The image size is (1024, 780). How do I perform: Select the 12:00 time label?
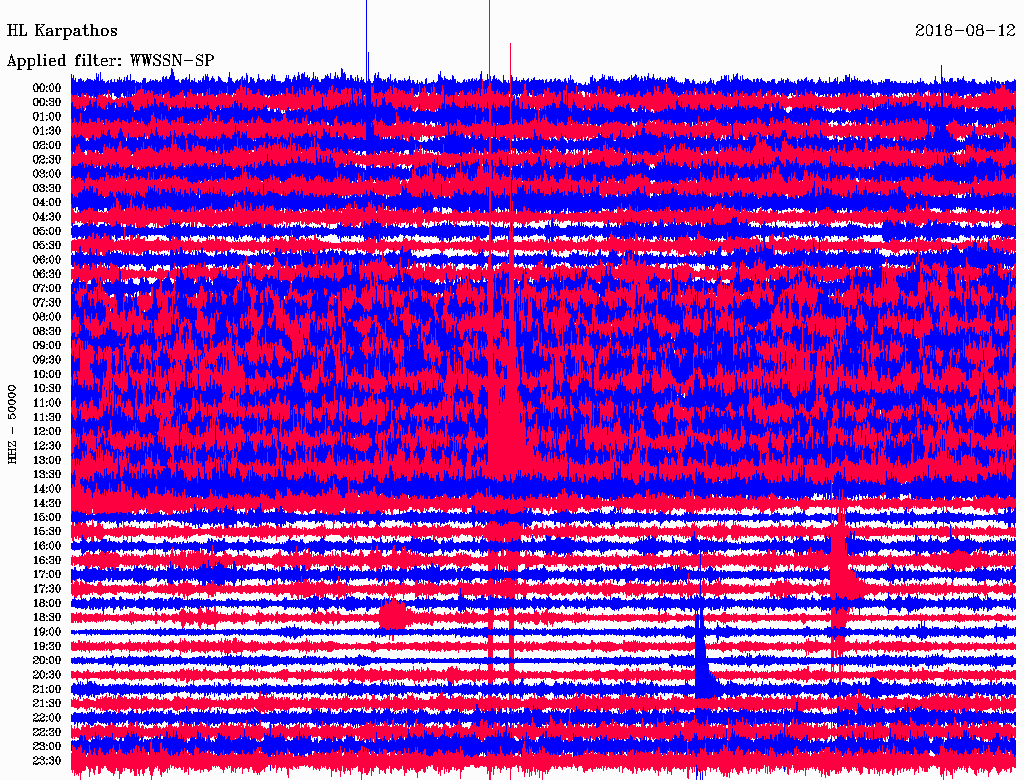point(47,432)
